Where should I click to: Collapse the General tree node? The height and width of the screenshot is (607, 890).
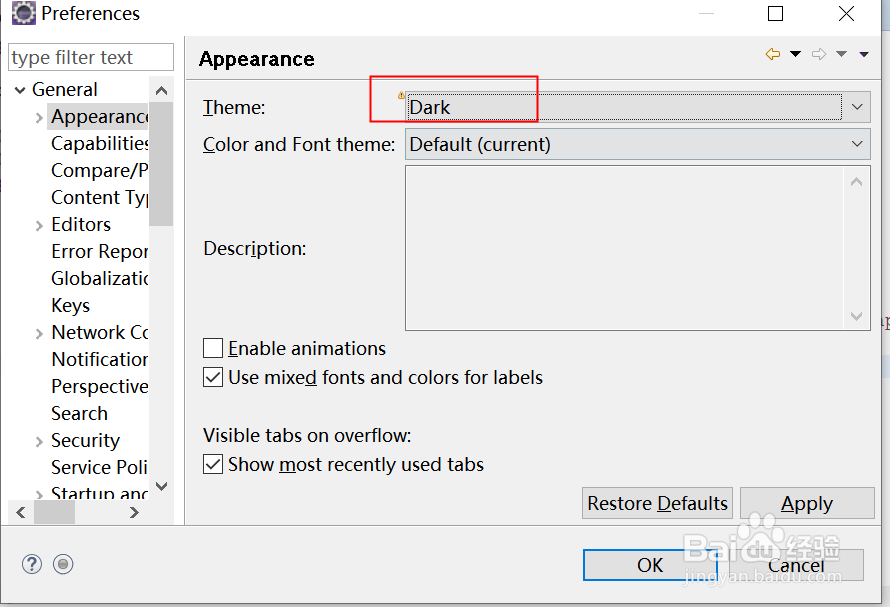[x=20, y=90]
